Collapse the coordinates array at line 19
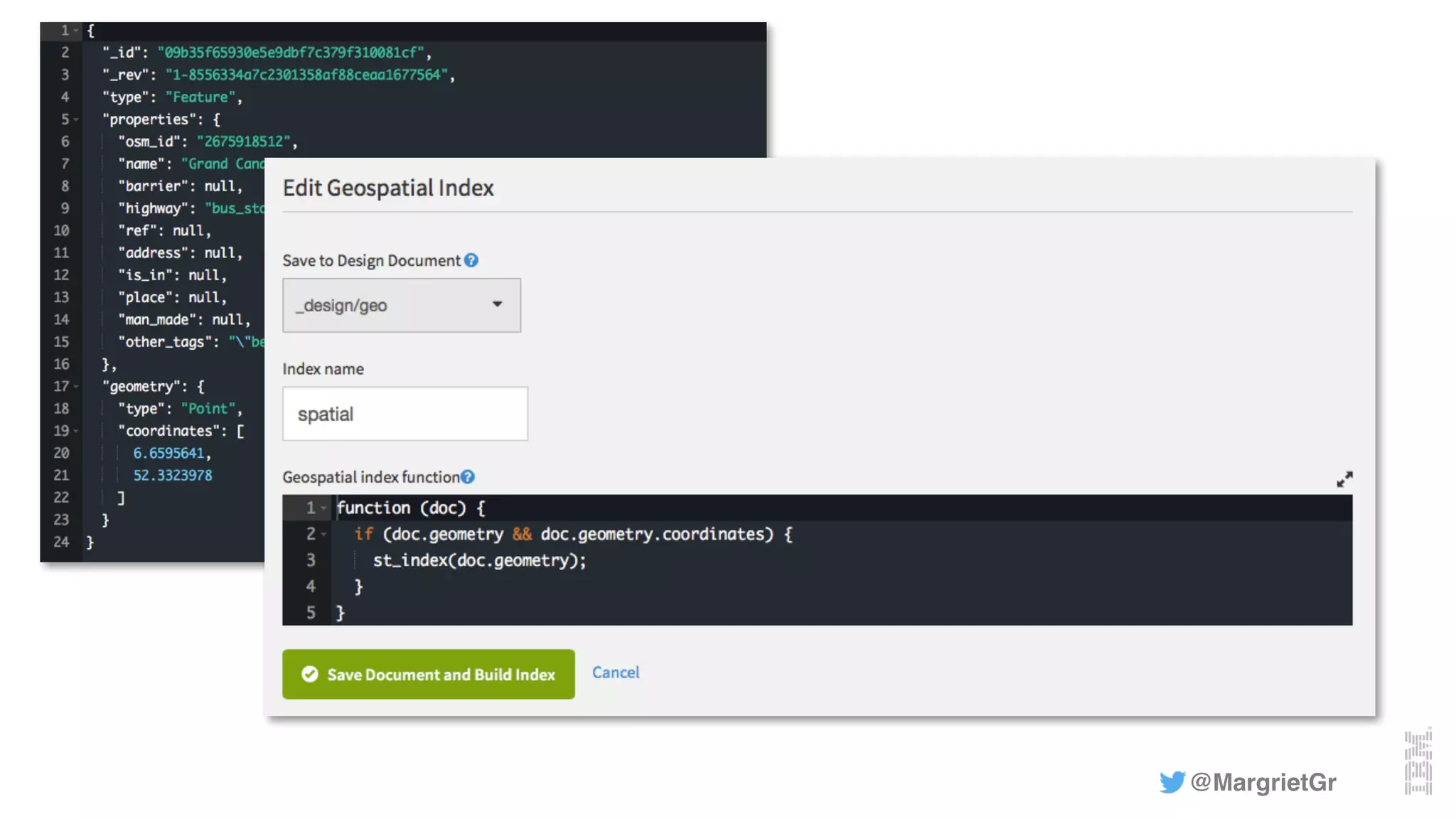 point(76,431)
